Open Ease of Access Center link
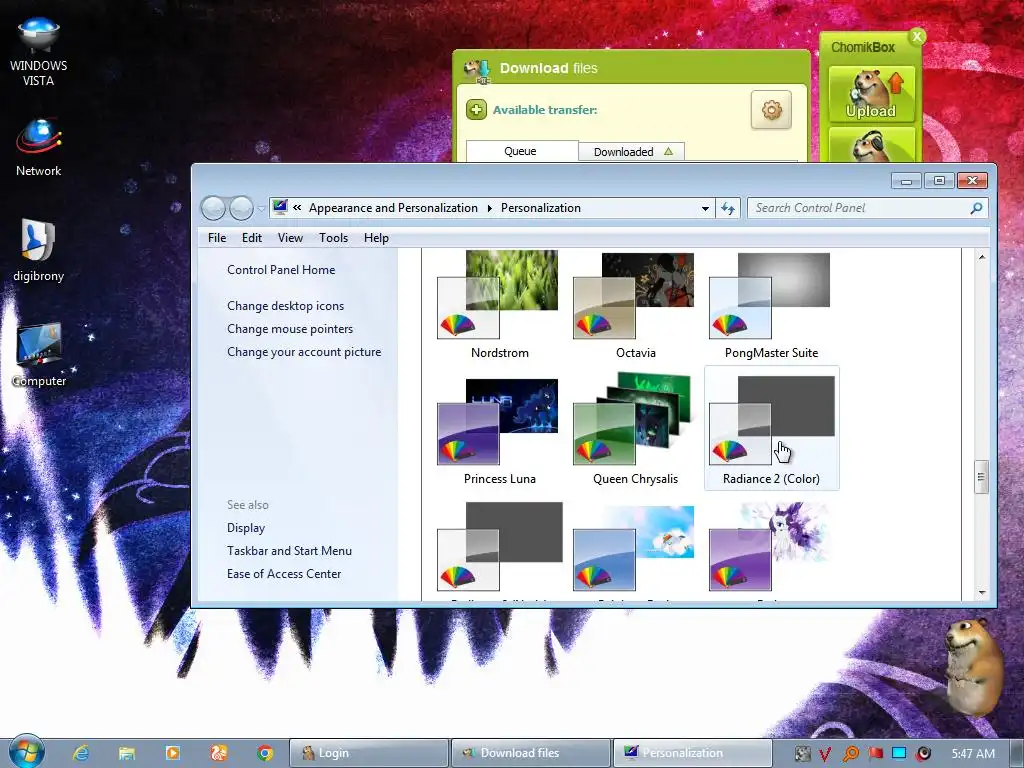The height and width of the screenshot is (768, 1024). [x=283, y=573]
